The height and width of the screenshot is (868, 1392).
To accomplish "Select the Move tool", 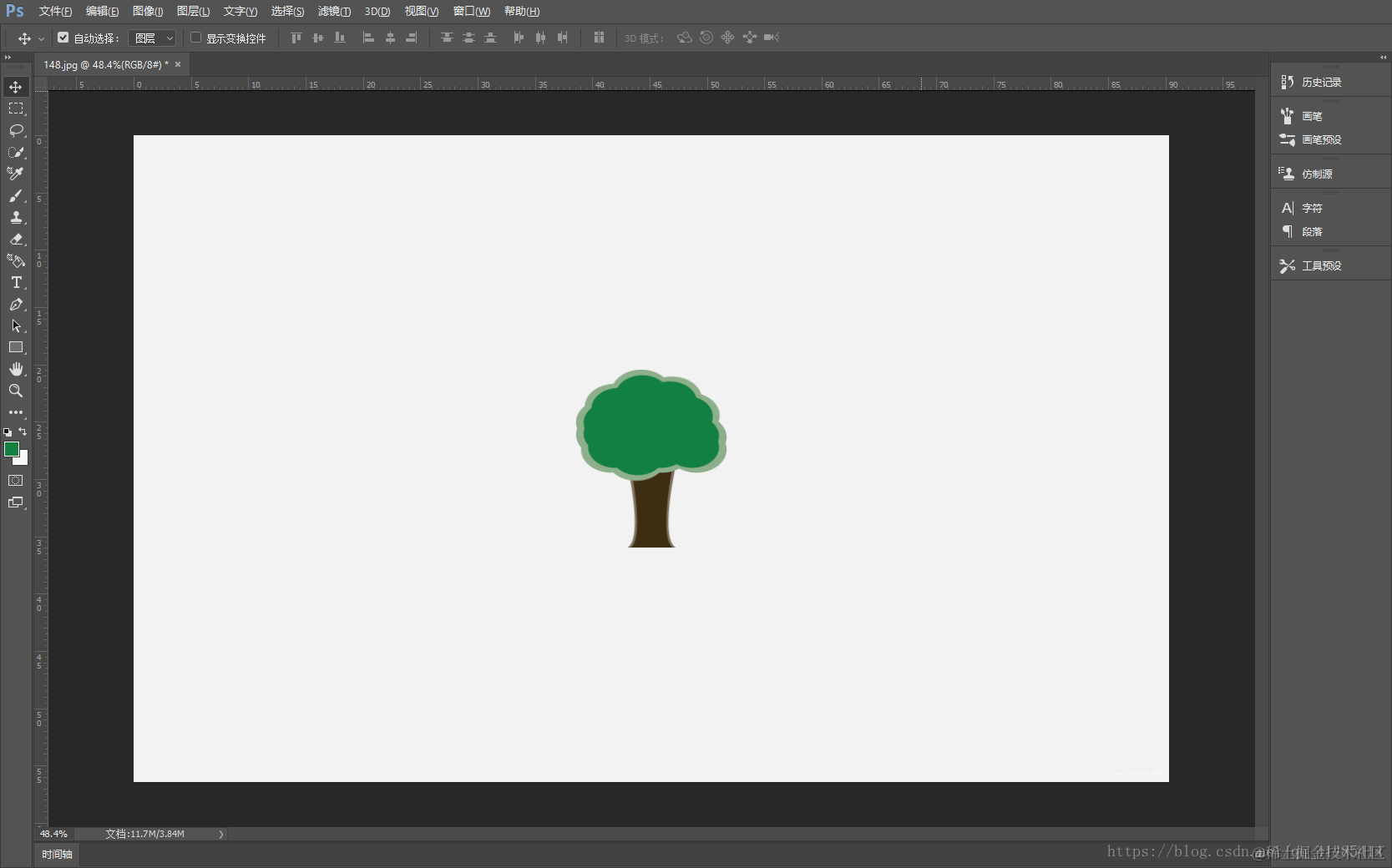I will [x=16, y=87].
